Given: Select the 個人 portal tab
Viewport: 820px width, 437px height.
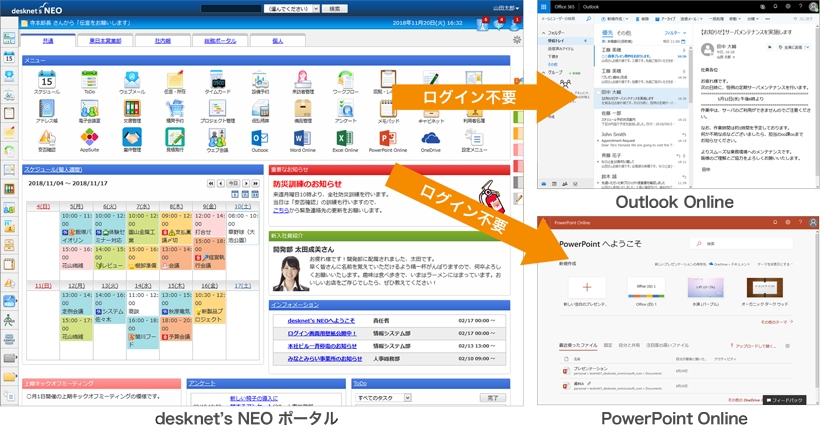Looking at the screenshot, I should (x=278, y=41).
